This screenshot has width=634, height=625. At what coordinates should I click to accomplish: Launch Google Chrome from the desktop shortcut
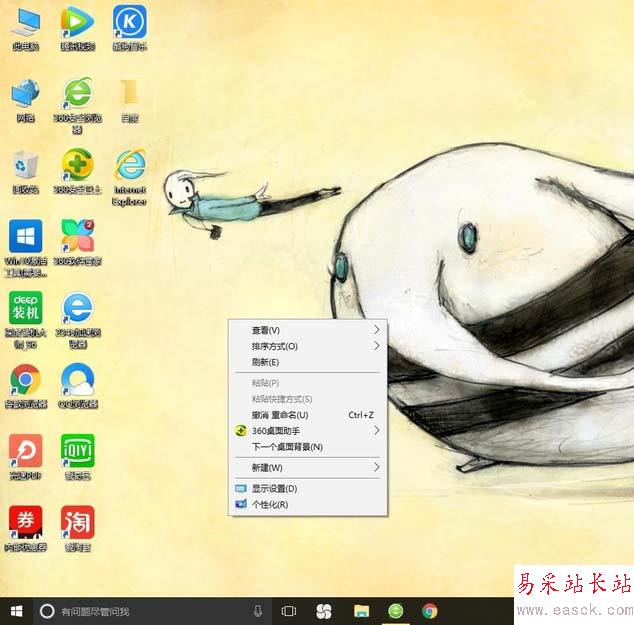(x=25, y=380)
